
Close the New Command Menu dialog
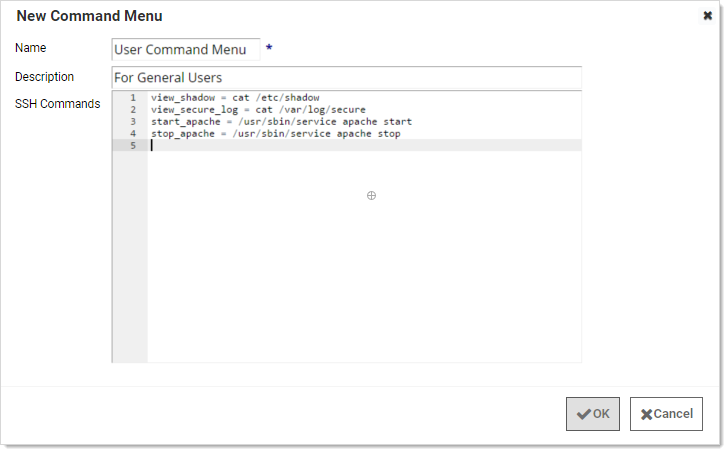[708, 16]
